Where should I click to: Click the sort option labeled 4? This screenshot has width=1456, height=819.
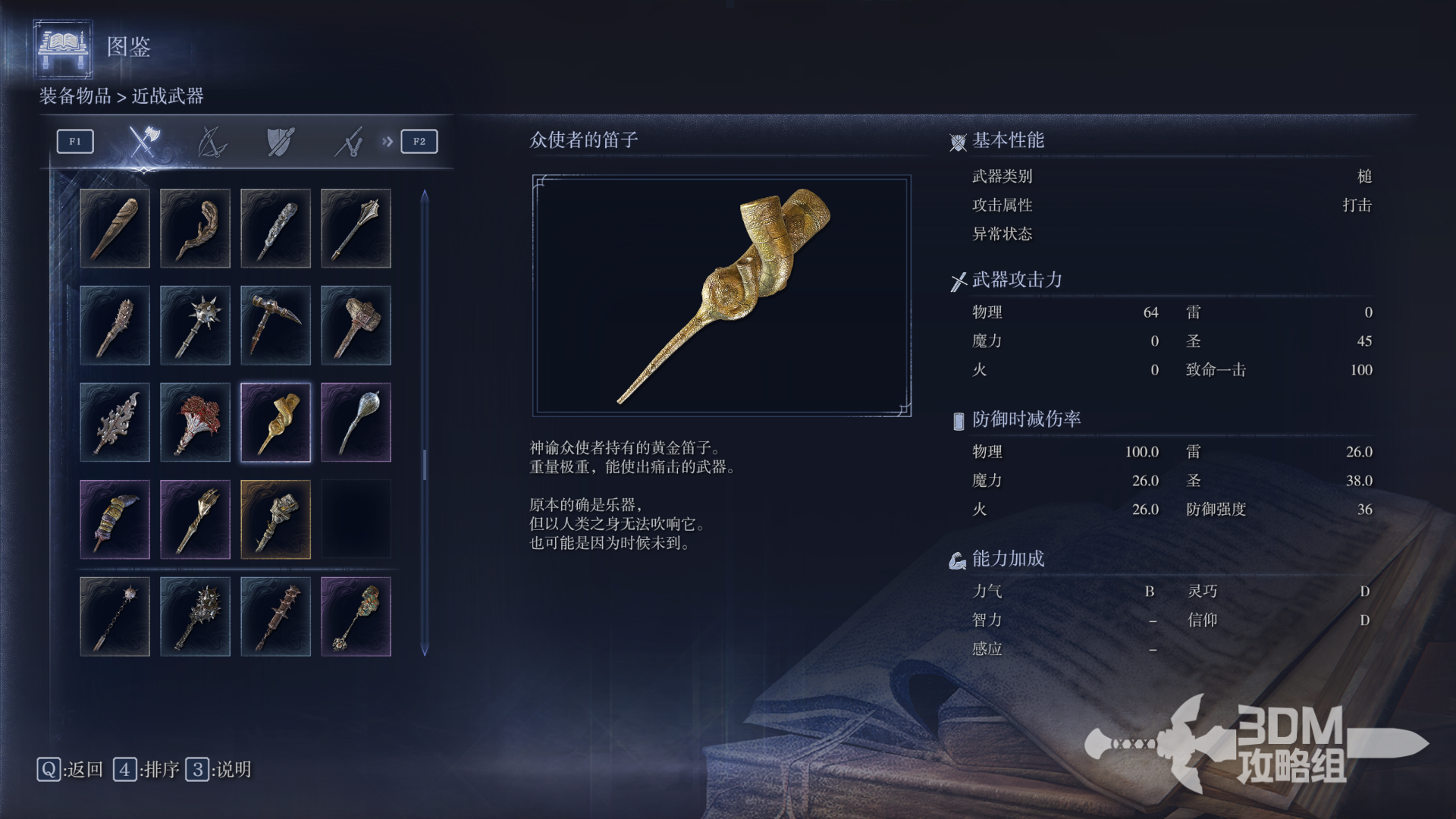click(146, 770)
